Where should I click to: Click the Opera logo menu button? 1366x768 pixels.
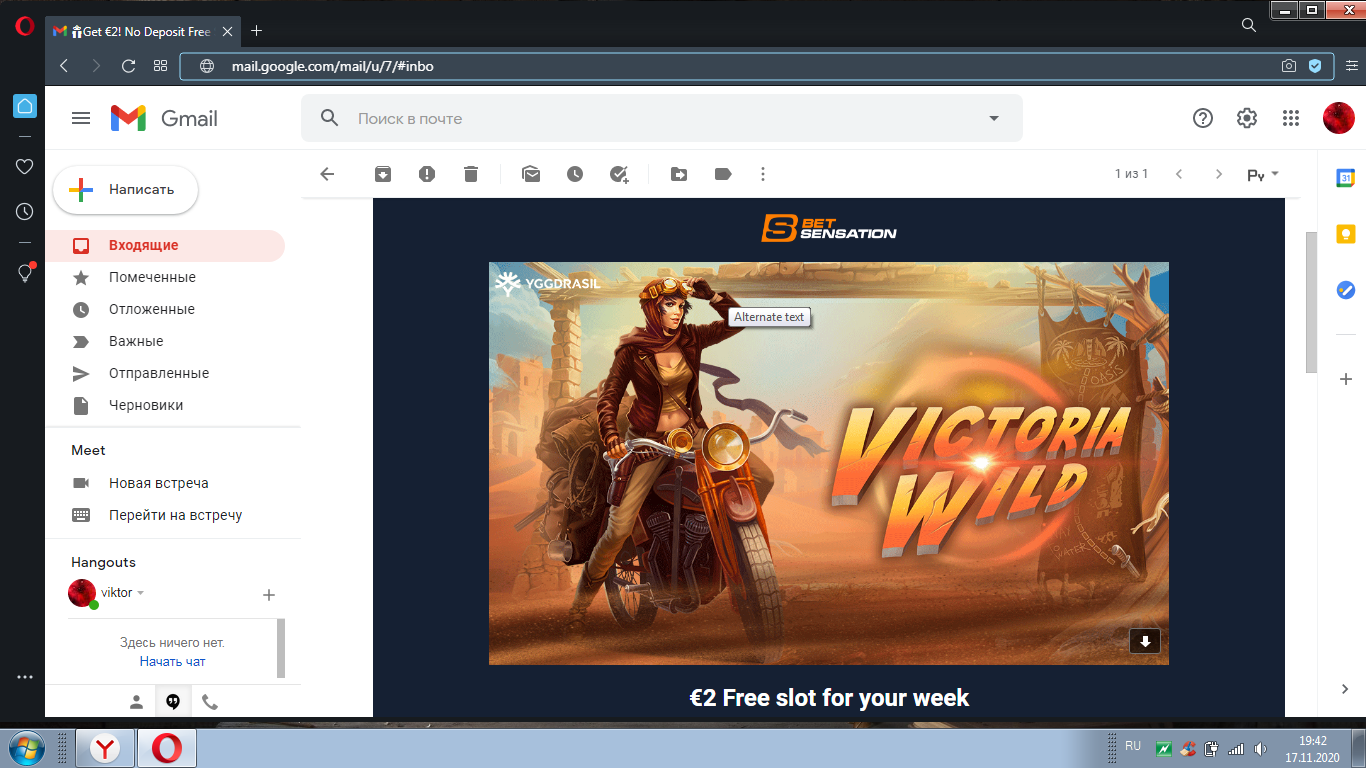tap(25, 27)
